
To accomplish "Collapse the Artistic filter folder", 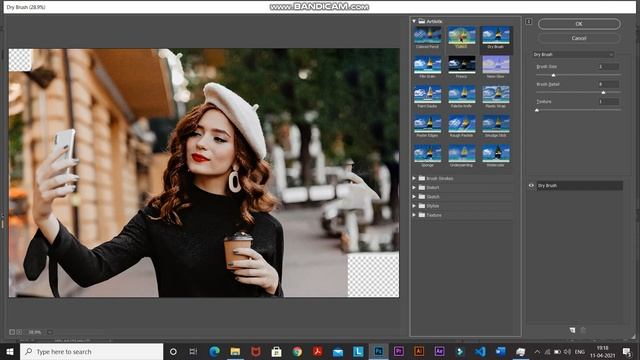I will point(414,21).
